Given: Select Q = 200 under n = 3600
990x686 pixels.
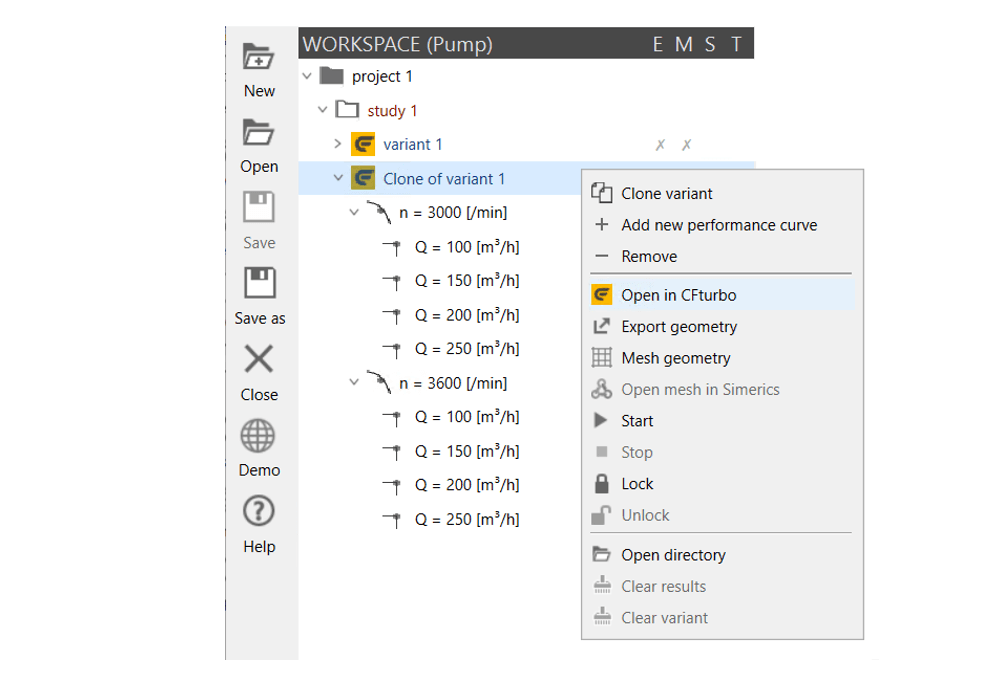Looking at the screenshot, I should pyautogui.click(x=467, y=485).
